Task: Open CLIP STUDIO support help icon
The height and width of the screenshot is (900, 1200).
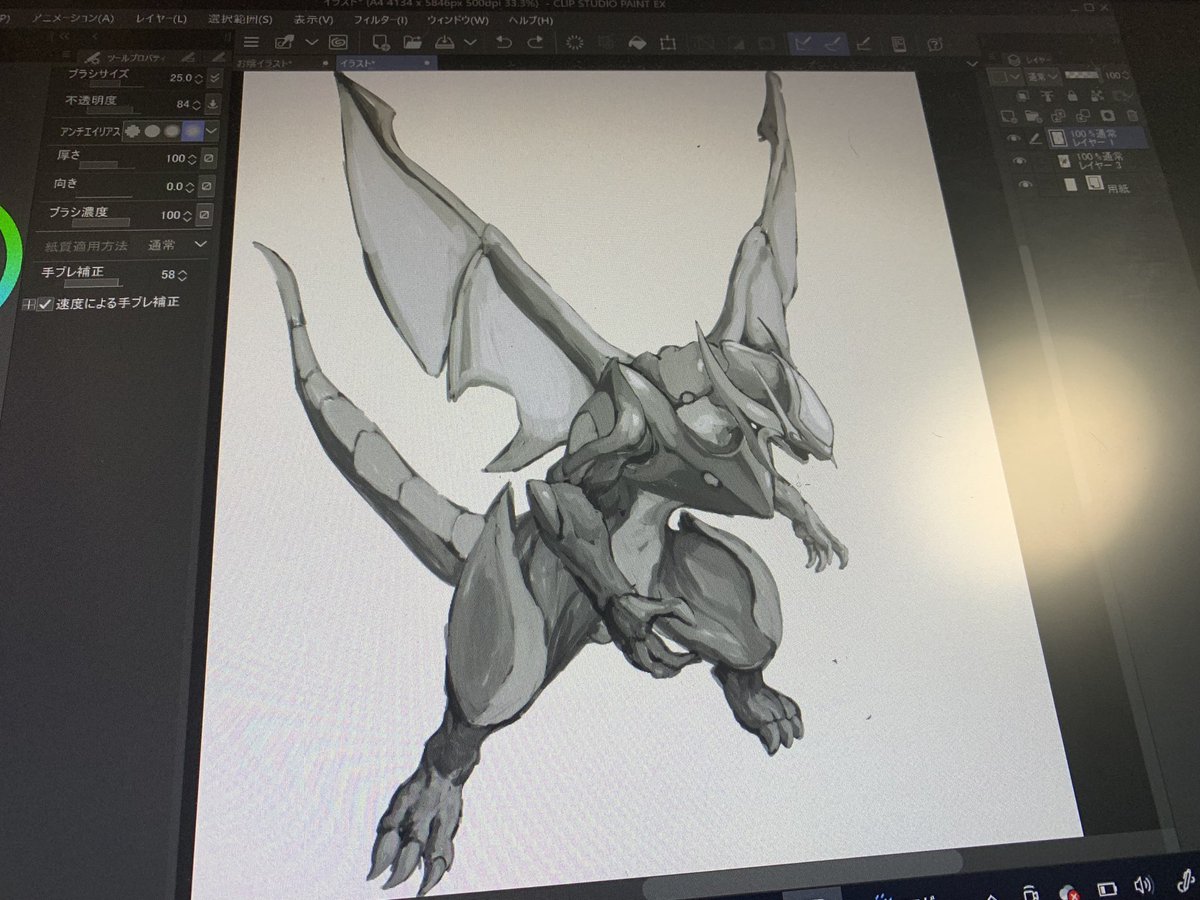Action: (x=934, y=45)
